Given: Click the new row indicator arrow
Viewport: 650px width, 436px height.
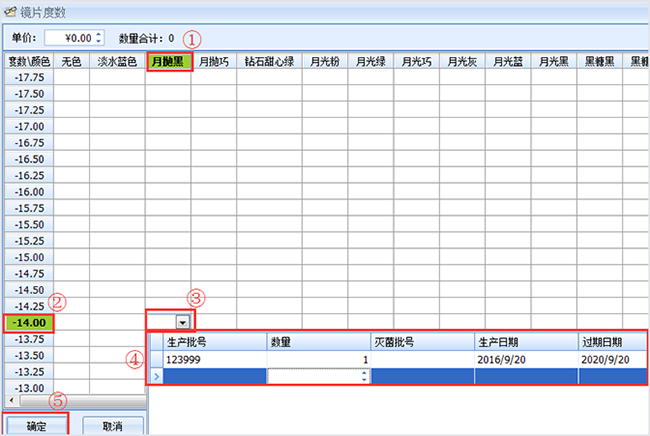Looking at the screenshot, I should coord(157,376).
